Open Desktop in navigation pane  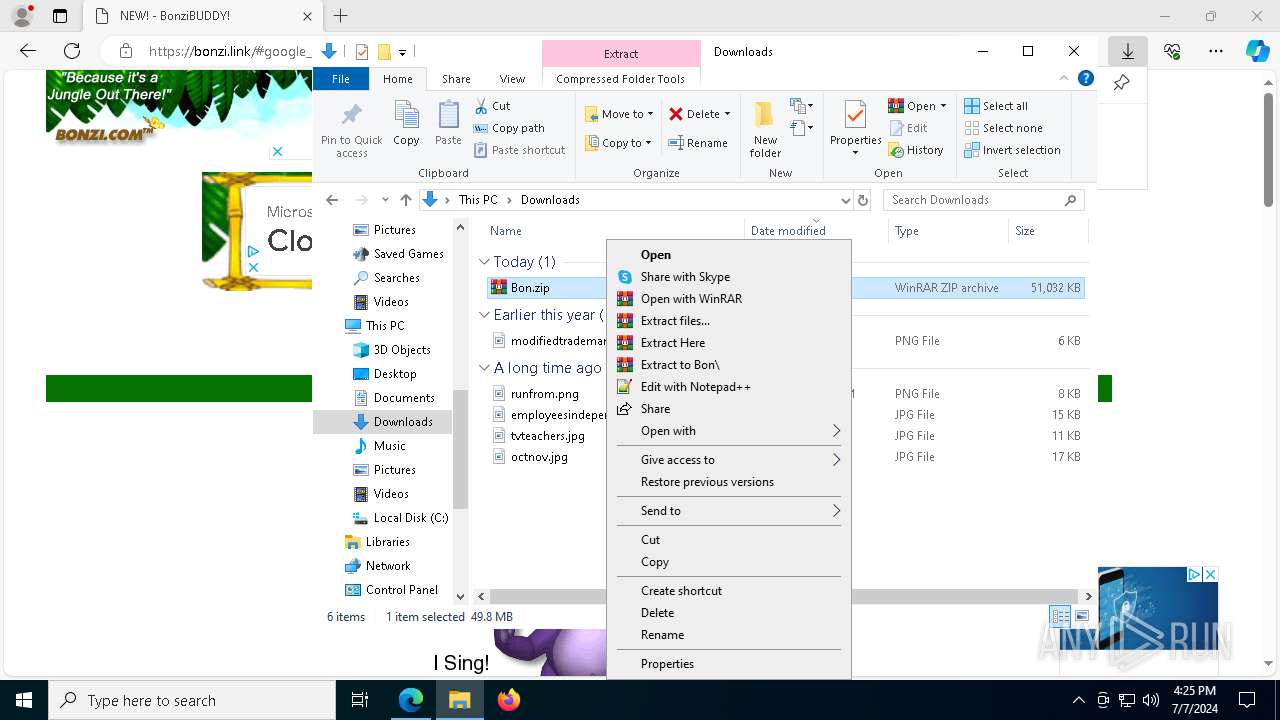394,374
